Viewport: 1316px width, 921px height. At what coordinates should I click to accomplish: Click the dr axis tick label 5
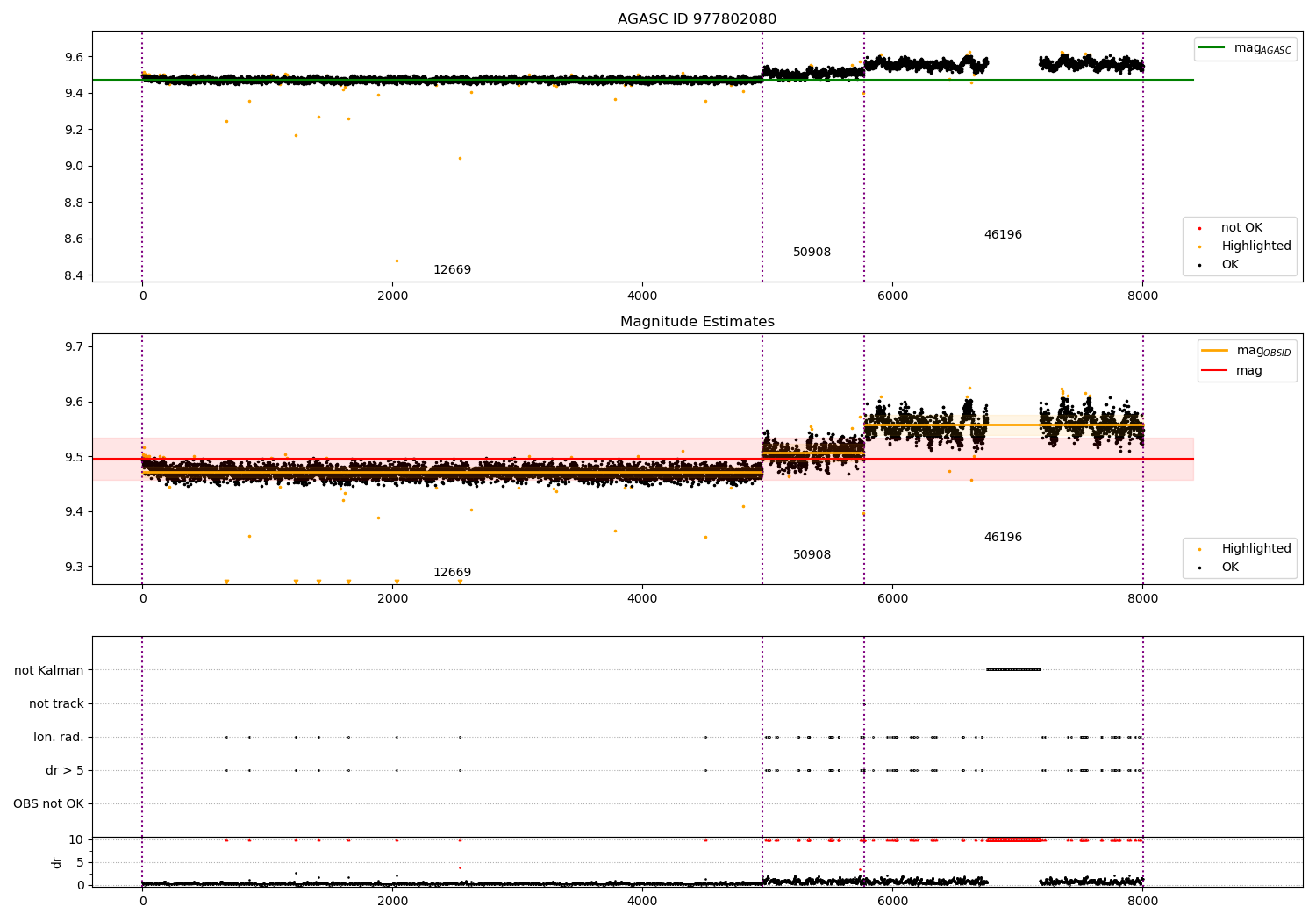(x=80, y=863)
